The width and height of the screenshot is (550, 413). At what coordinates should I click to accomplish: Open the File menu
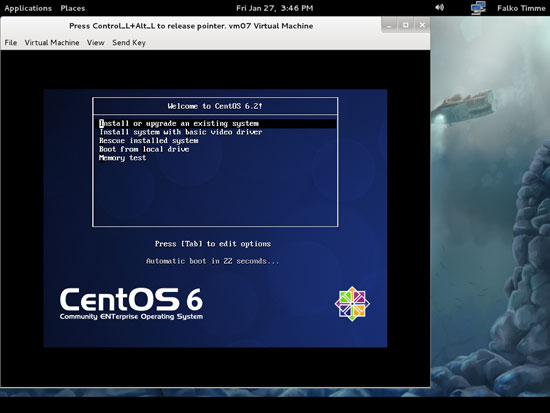click(11, 42)
